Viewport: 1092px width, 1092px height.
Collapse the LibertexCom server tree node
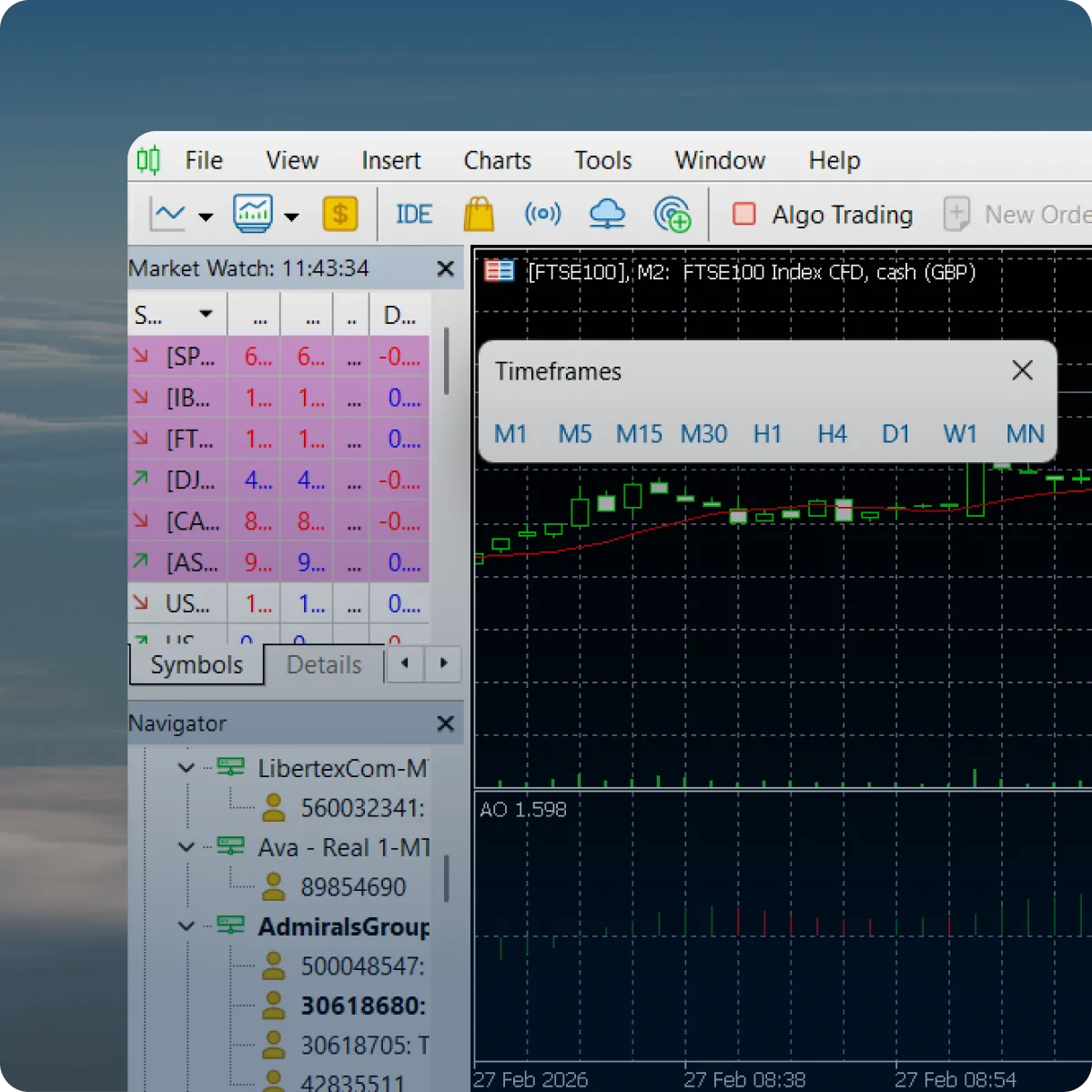187,768
